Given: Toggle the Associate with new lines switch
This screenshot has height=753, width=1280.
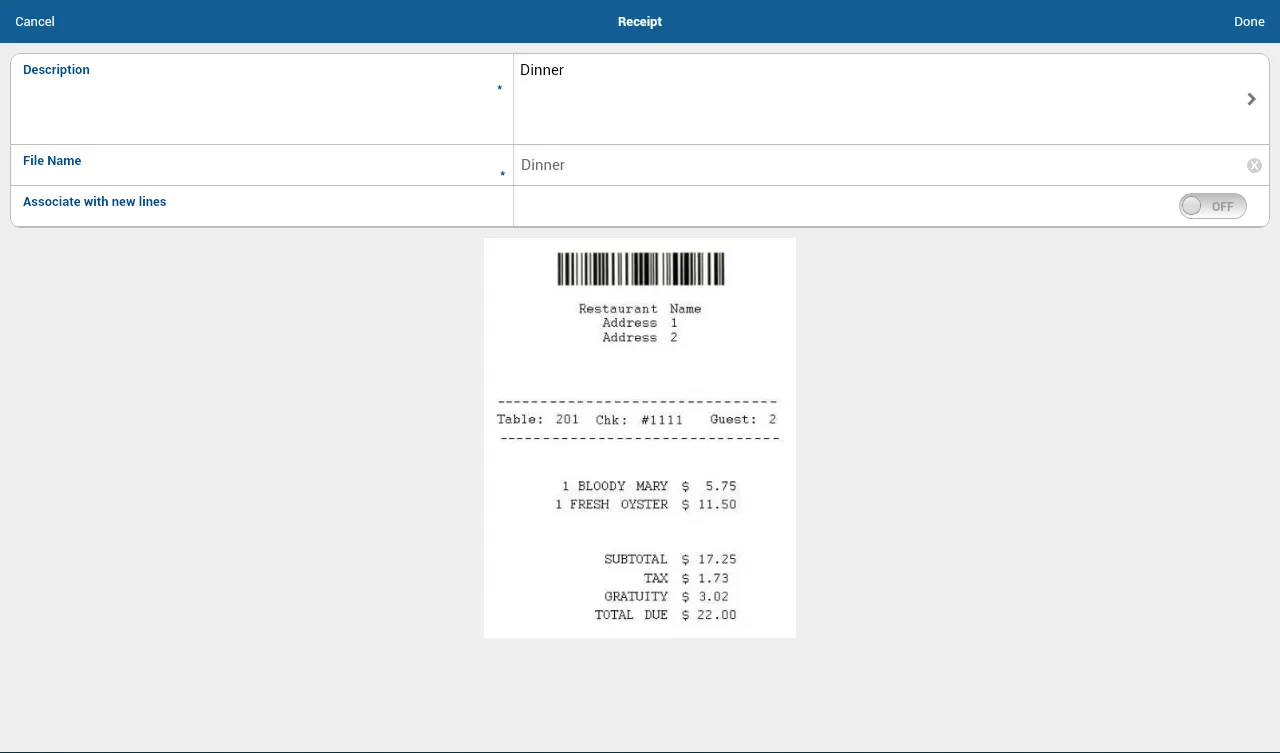Looking at the screenshot, I should 1212,206.
